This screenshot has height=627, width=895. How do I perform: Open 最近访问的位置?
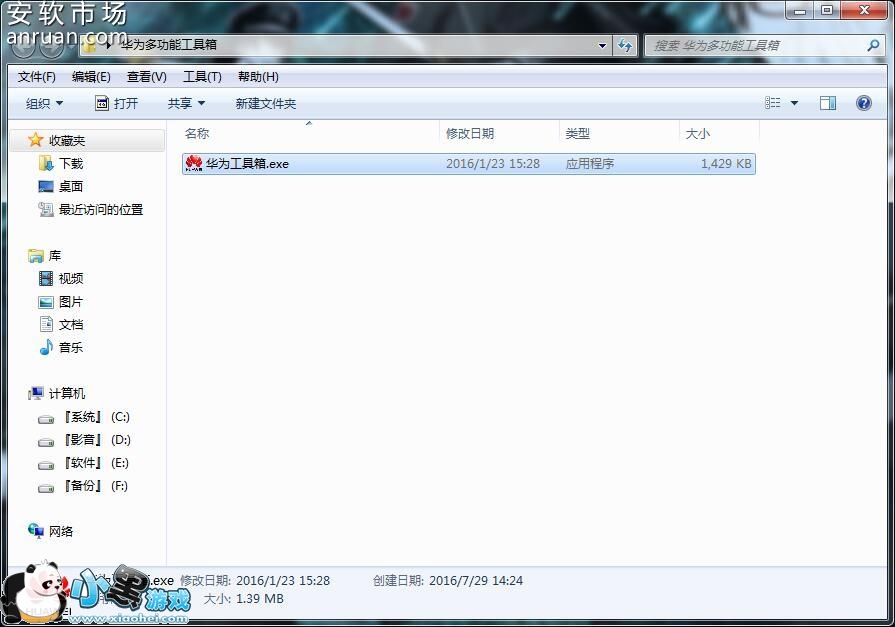[x=101, y=210]
